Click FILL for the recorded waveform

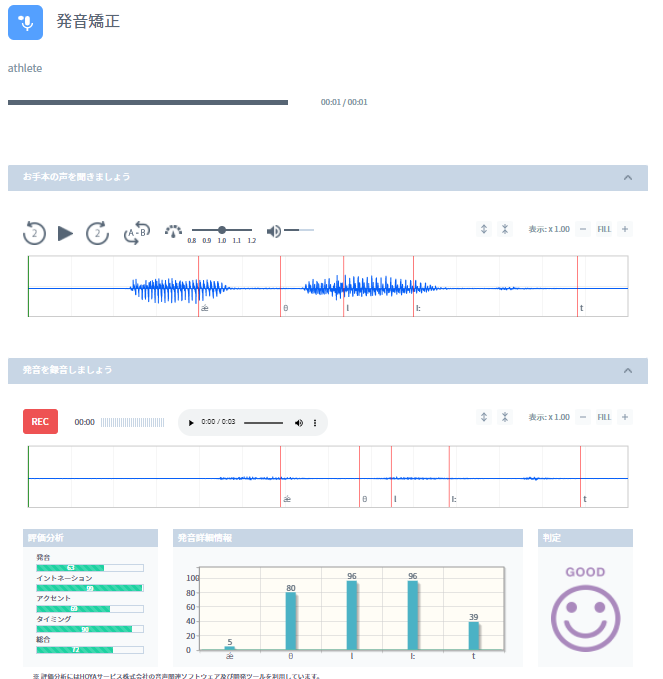(604, 417)
